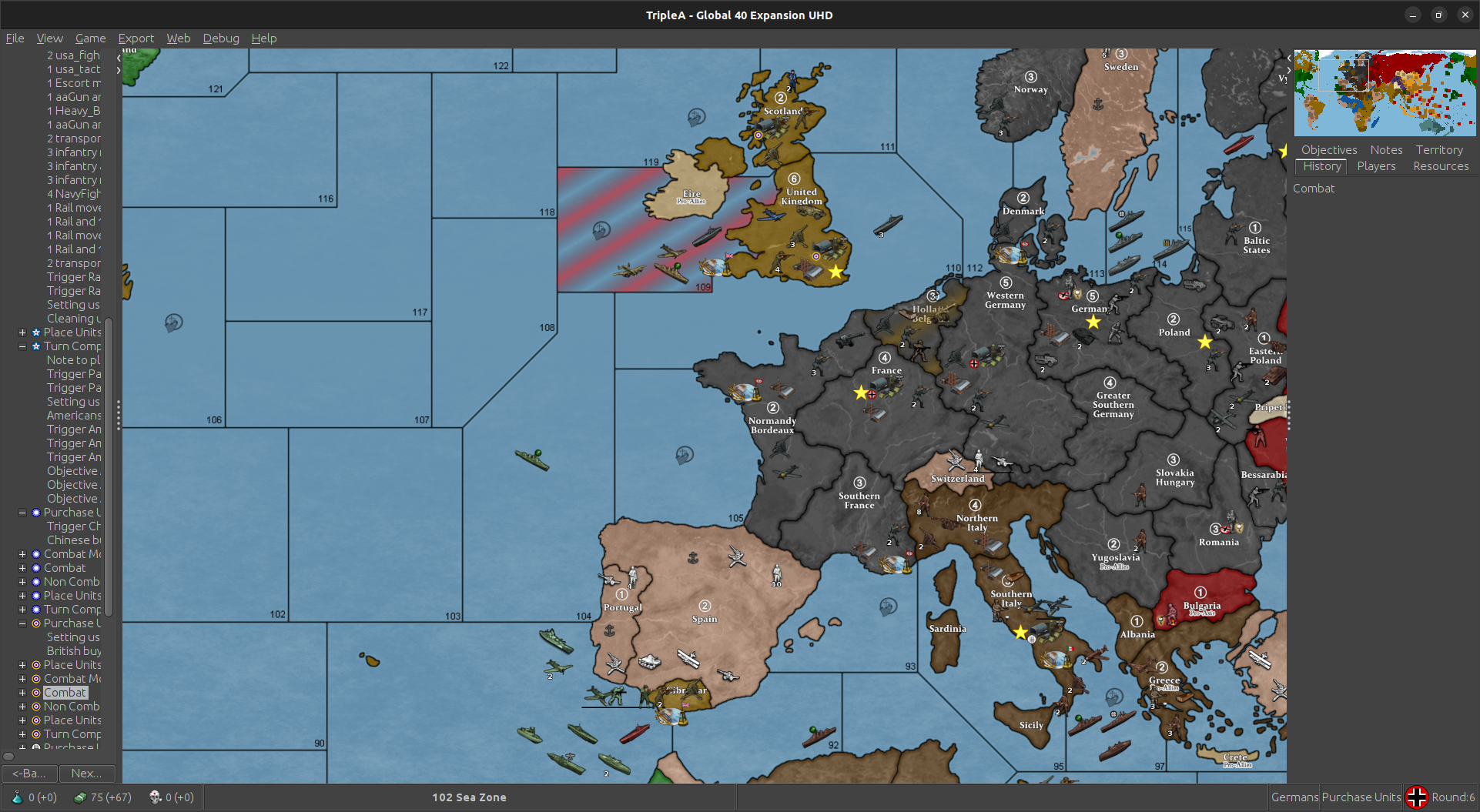Click the Switzerland territory label
The image size is (1480, 812).
point(957,479)
